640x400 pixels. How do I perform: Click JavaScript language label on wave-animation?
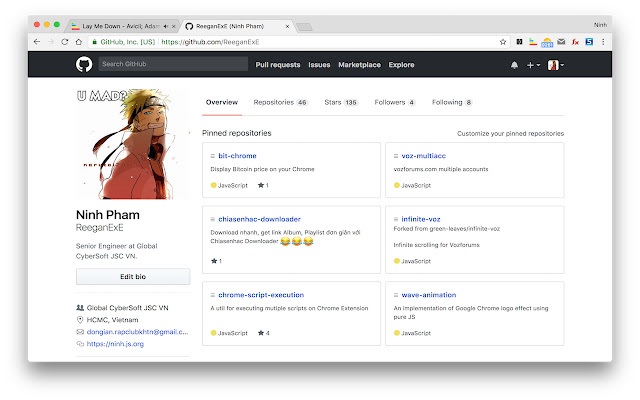(416, 333)
